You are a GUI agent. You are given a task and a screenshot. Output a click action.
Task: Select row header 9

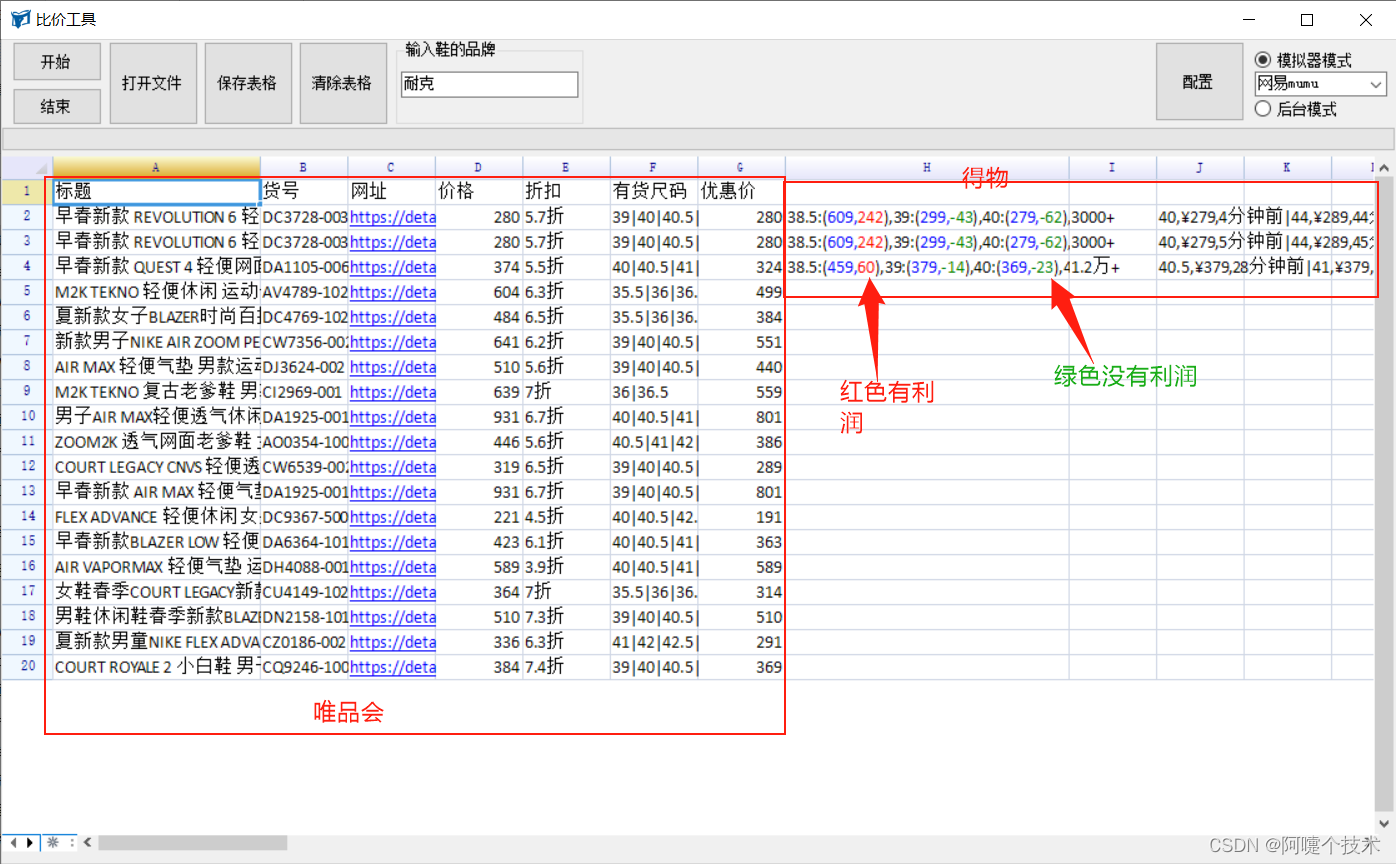27,392
